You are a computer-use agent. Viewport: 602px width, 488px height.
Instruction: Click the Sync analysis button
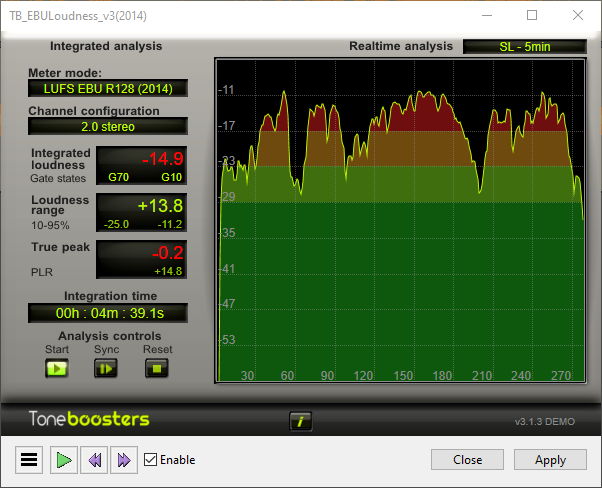[x=106, y=368]
